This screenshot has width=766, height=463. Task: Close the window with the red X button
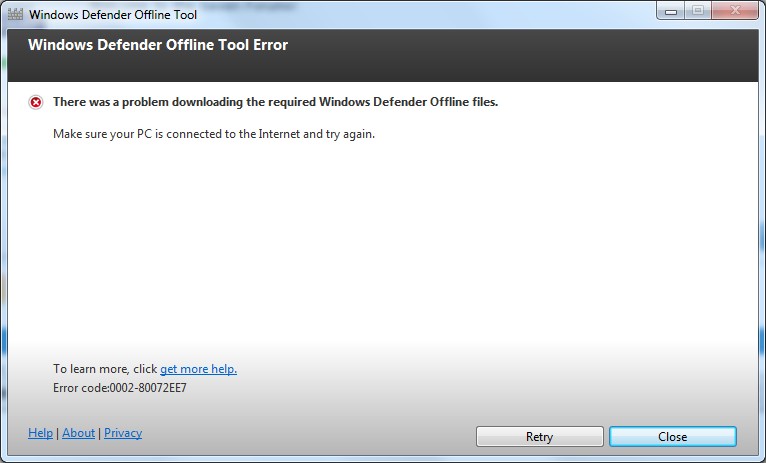pos(735,11)
